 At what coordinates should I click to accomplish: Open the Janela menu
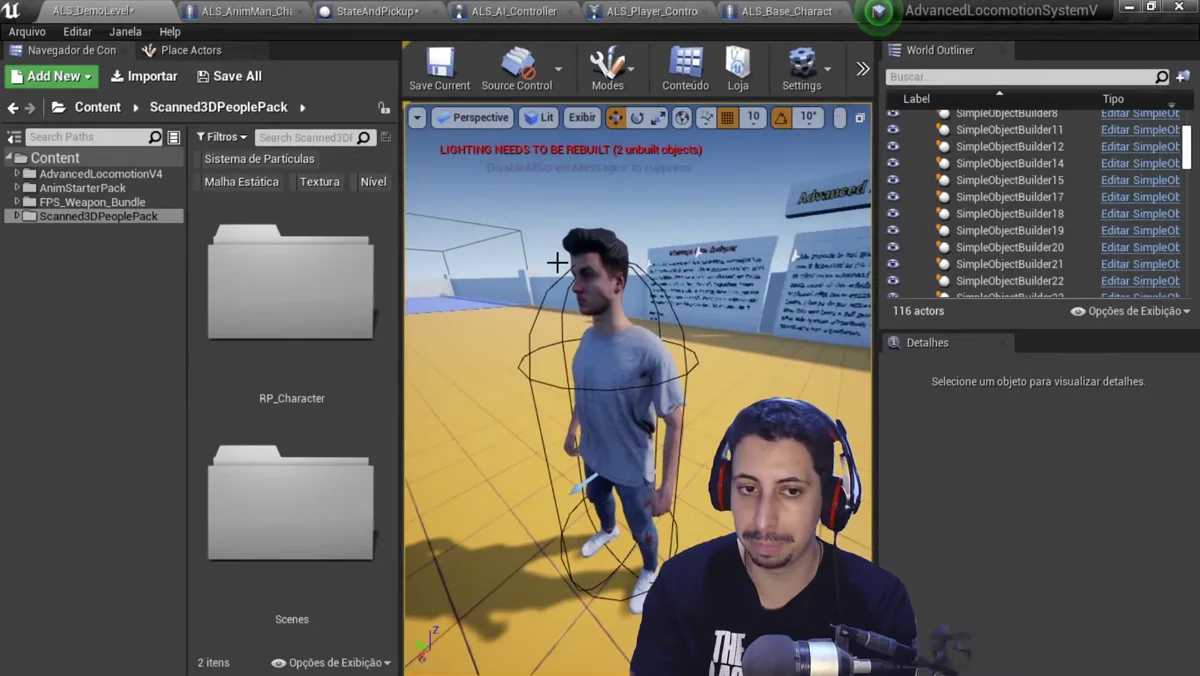click(125, 32)
